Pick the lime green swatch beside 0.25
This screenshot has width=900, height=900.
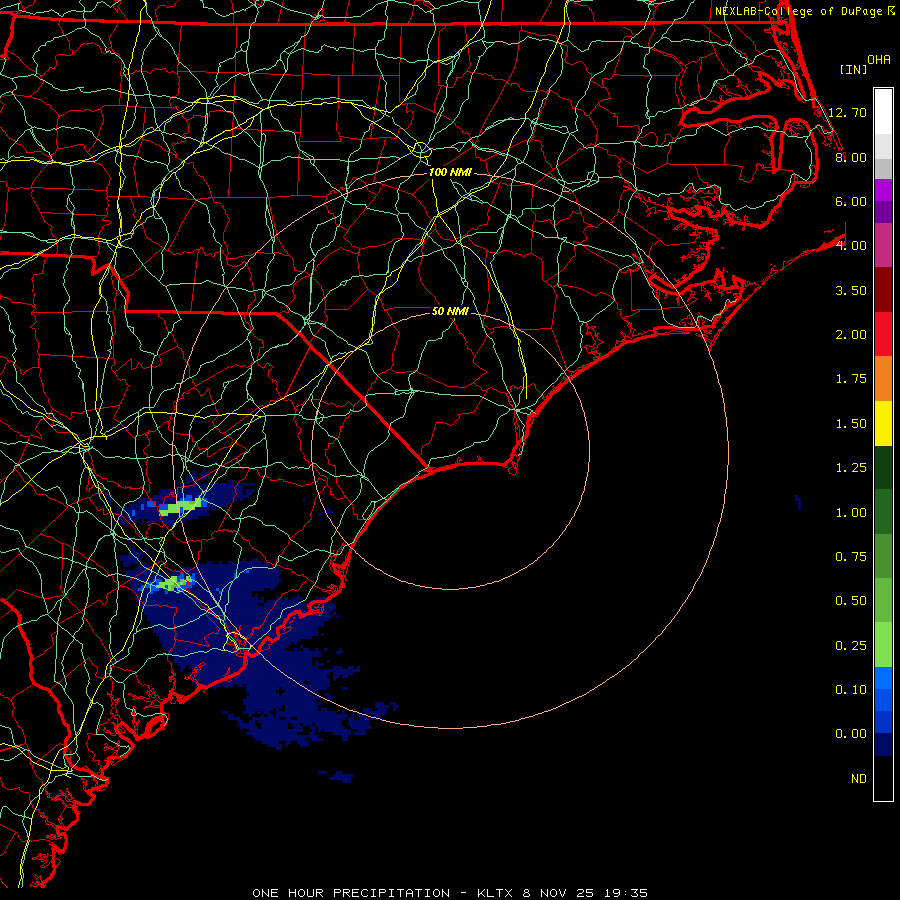(x=883, y=645)
